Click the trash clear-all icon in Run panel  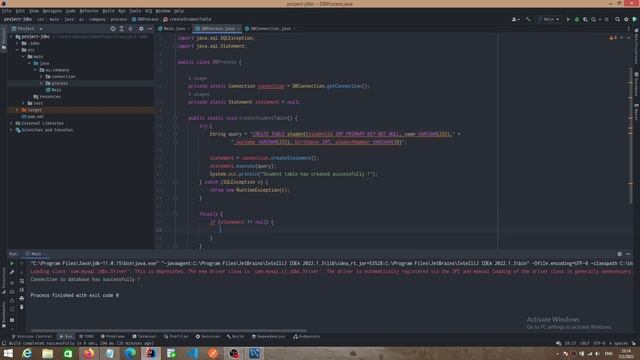pyautogui.click(x=22, y=307)
